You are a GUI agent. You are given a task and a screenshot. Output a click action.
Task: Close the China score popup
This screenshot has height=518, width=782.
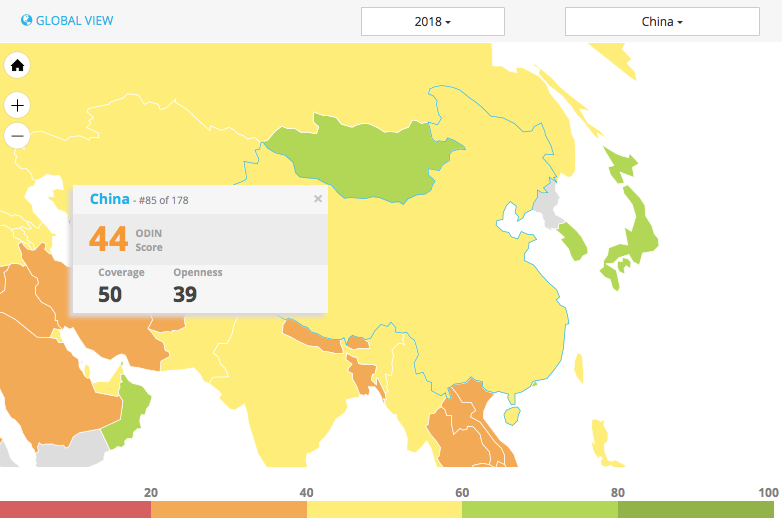coord(318,199)
